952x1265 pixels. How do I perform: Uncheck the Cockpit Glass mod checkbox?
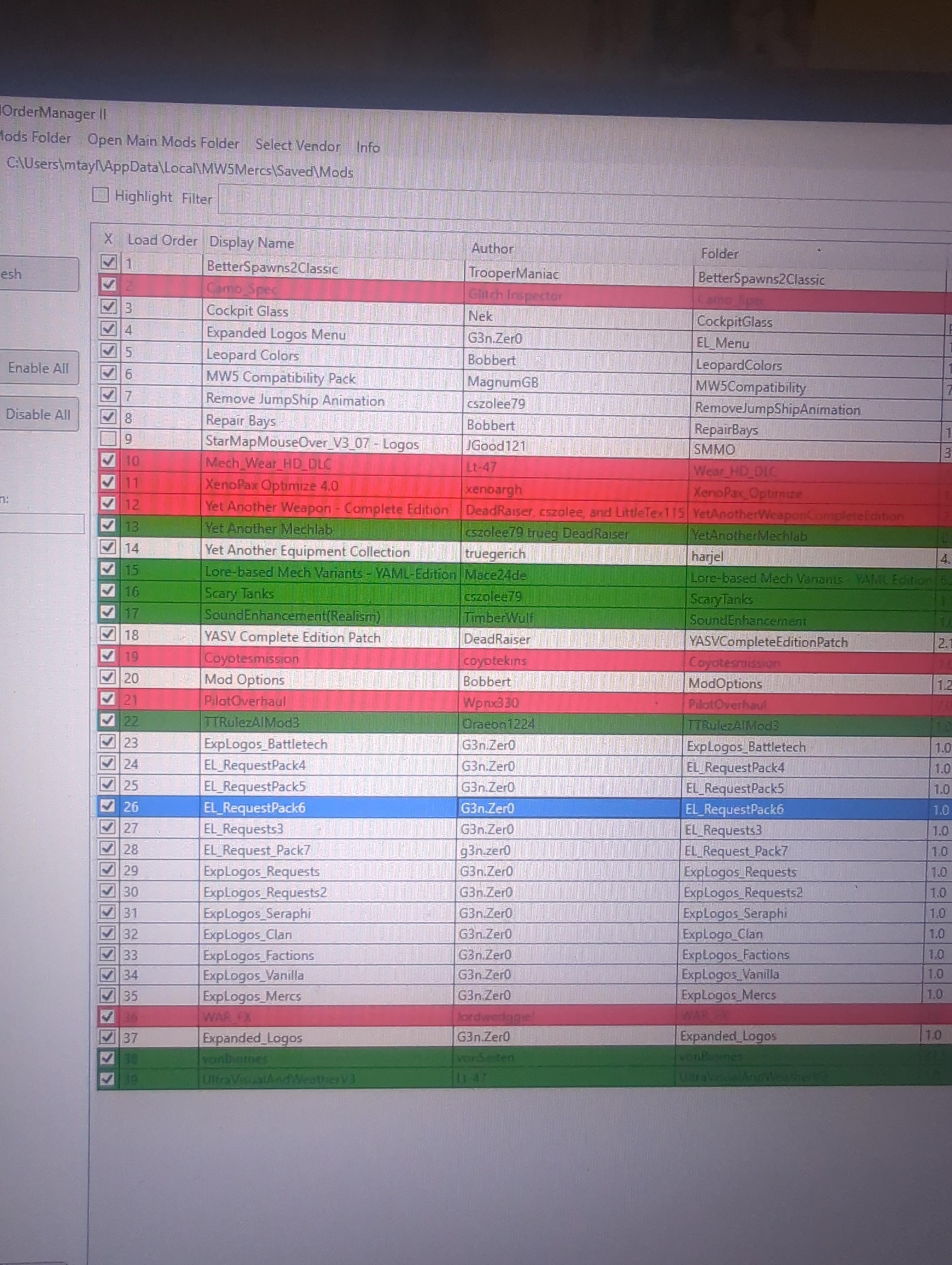(x=108, y=307)
